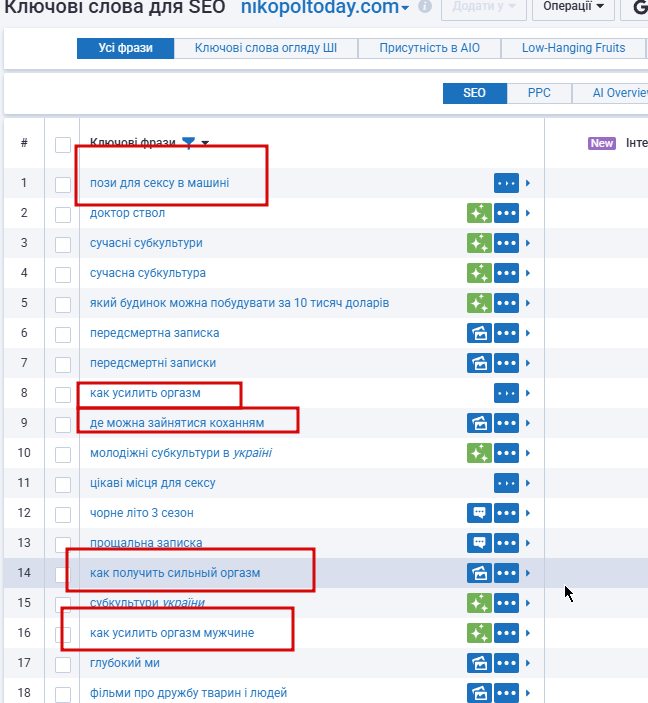This screenshot has height=703, width=648.
Task: Click the purple New badge
Action: click(x=602, y=143)
